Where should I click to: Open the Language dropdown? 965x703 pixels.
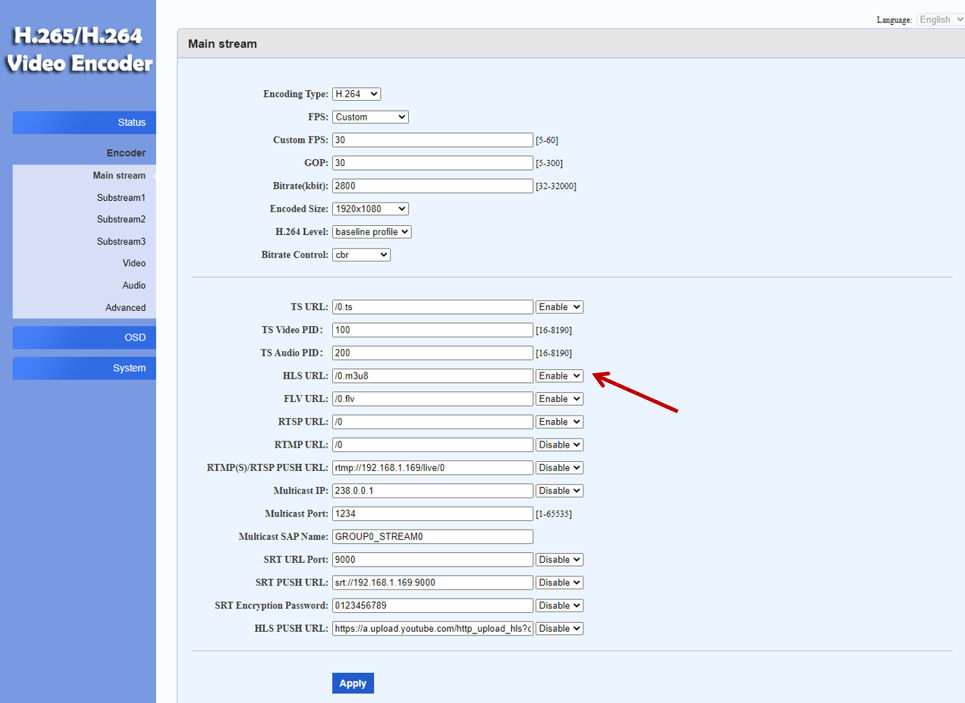click(940, 20)
